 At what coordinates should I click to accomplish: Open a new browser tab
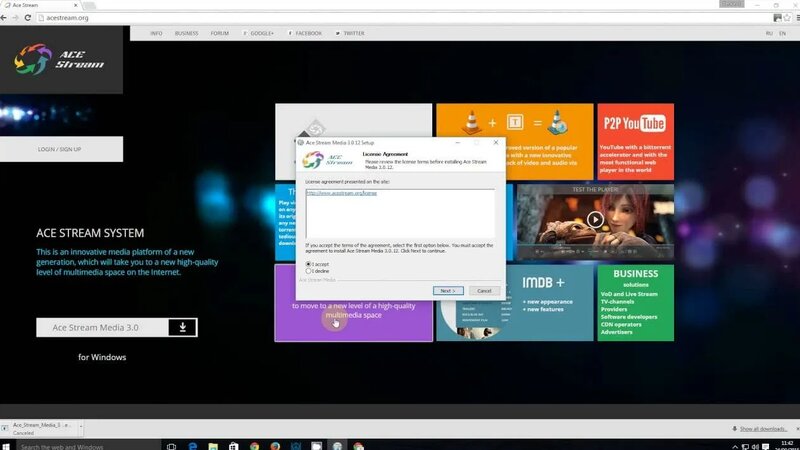[90, 6]
